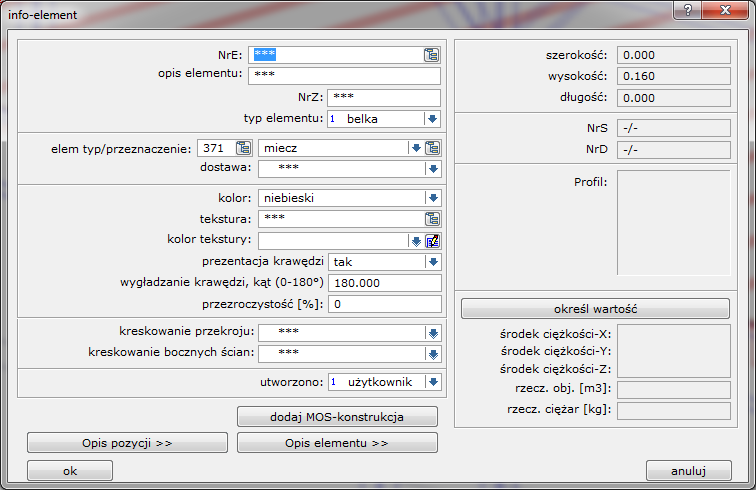Open the kreskowanie bocznych ścian dropdown

(432, 353)
